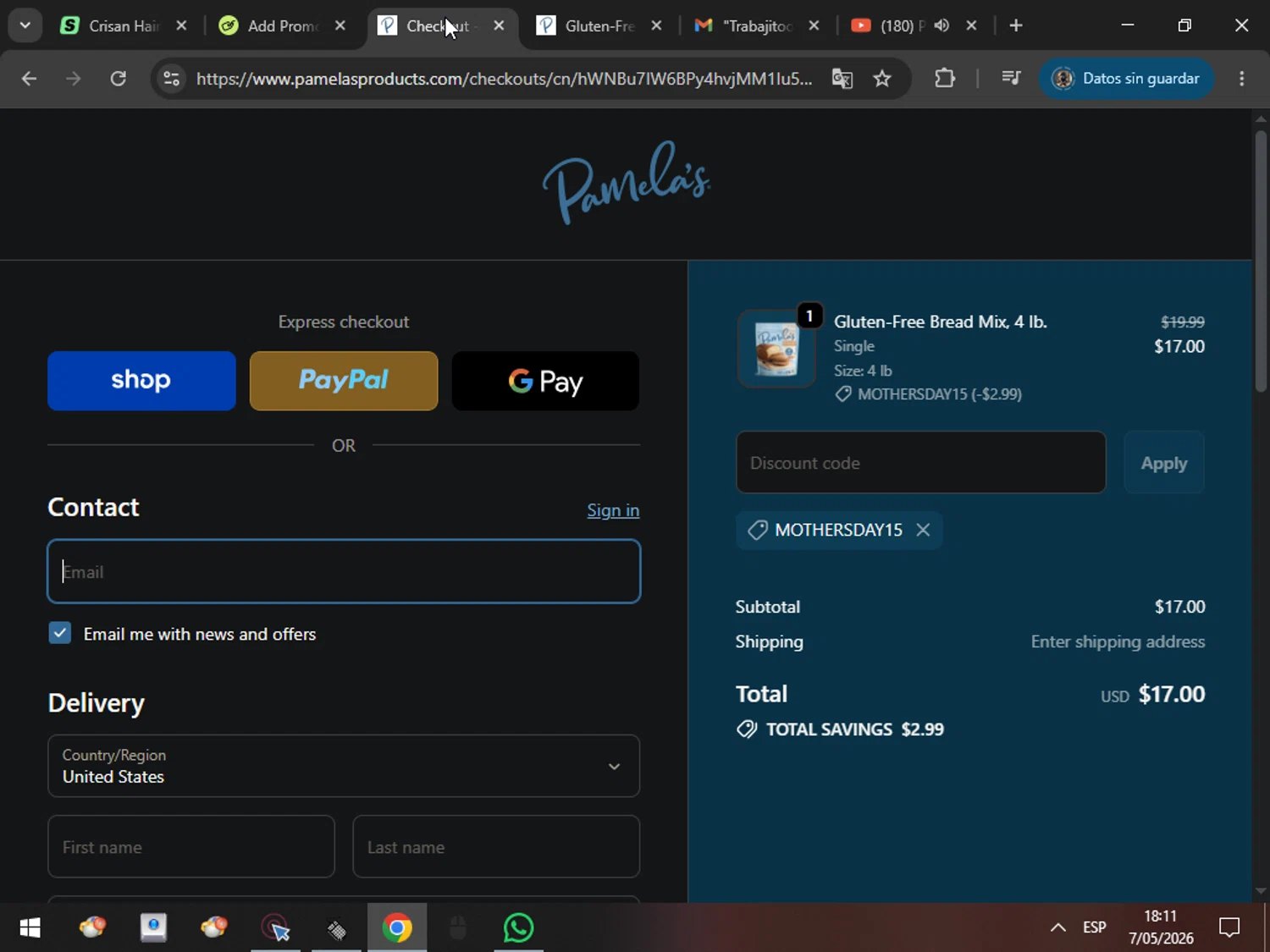Open Chrome from the taskbar
The width and height of the screenshot is (1270, 952).
point(397,928)
